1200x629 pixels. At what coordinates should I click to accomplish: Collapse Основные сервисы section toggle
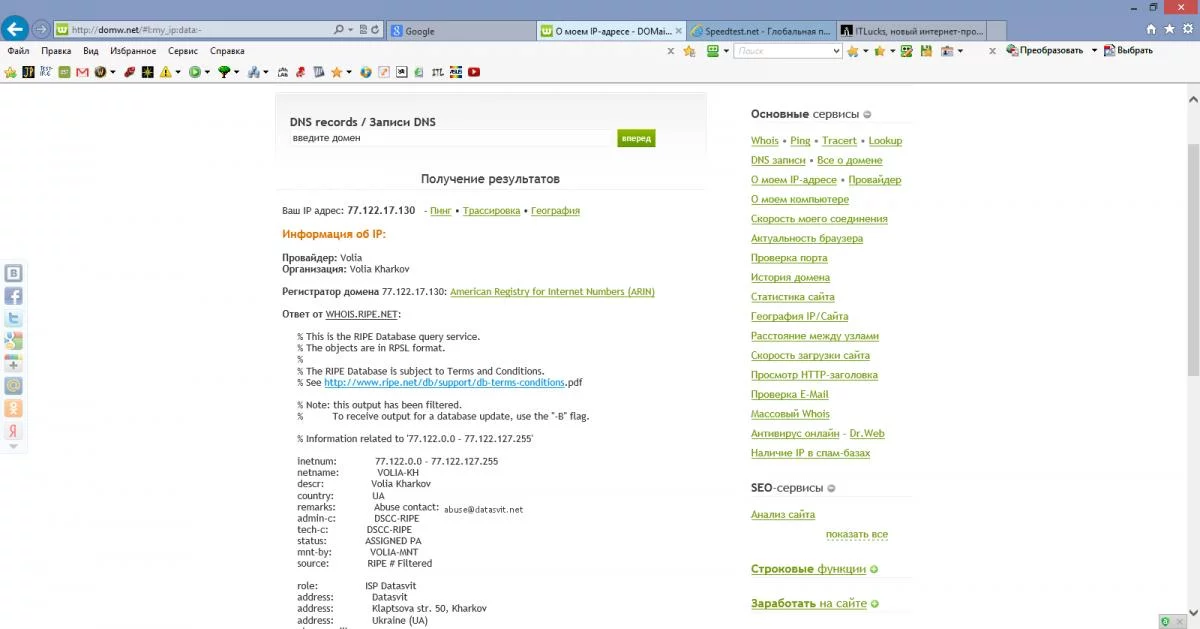coord(867,115)
